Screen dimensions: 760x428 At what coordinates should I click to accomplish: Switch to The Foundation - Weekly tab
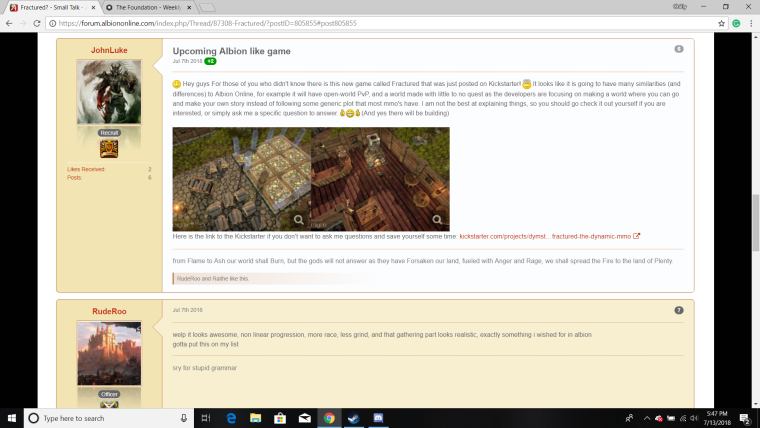point(148,8)
